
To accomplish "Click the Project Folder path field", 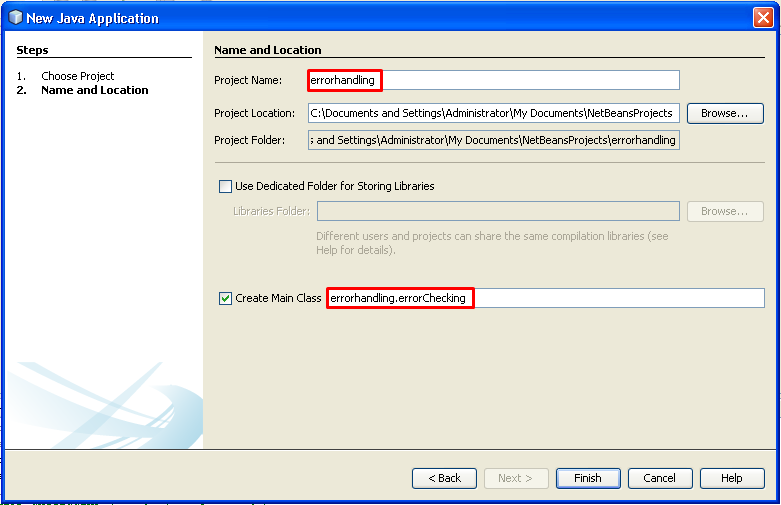I will (x=494, y=140).
